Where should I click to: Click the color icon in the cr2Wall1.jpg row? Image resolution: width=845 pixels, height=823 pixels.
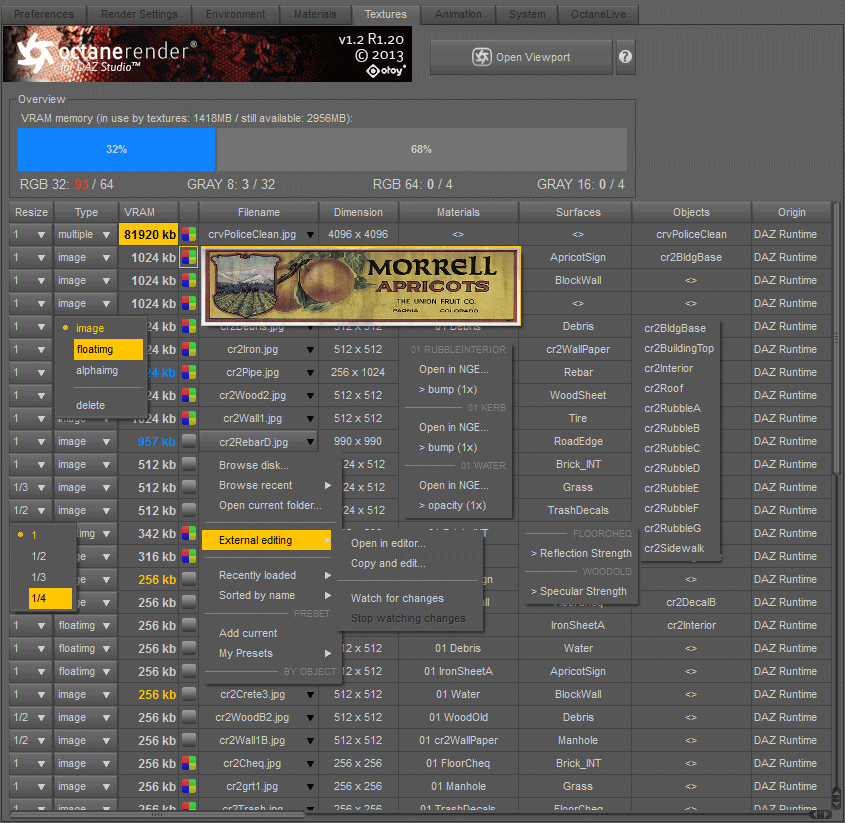coord(189,418)
